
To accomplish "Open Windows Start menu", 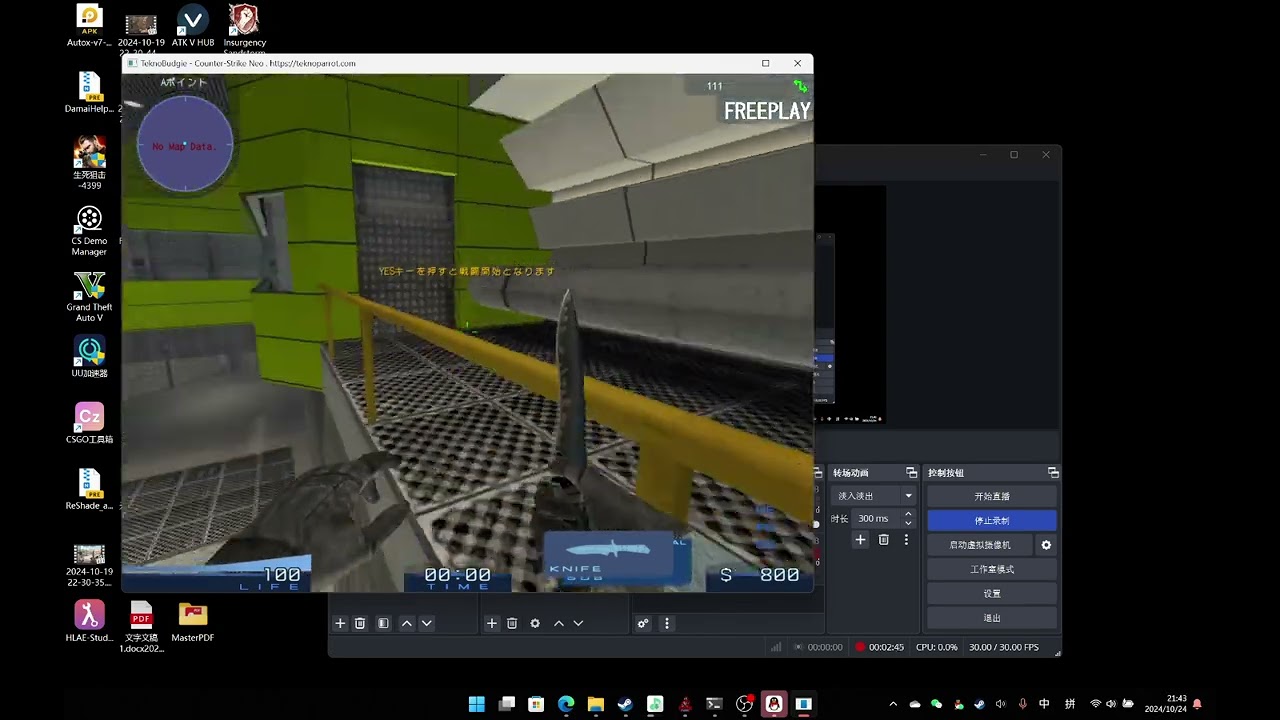I will coord(477,704).
